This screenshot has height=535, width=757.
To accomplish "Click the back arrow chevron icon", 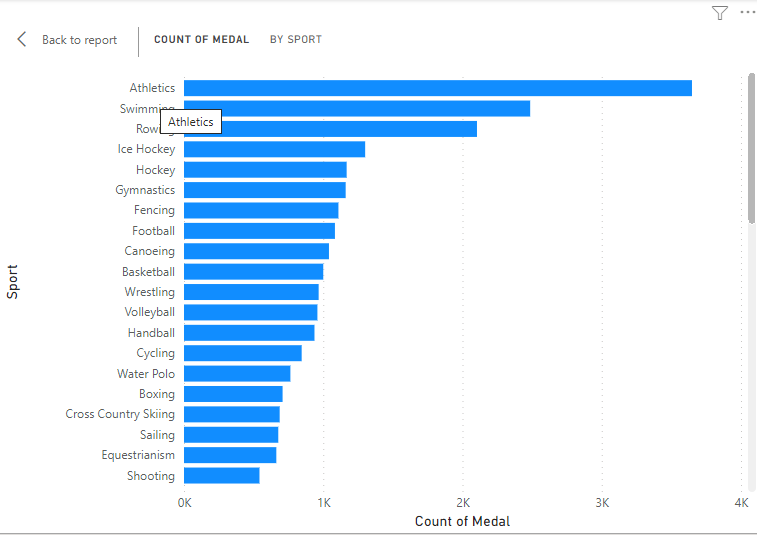I will point(22,40).
